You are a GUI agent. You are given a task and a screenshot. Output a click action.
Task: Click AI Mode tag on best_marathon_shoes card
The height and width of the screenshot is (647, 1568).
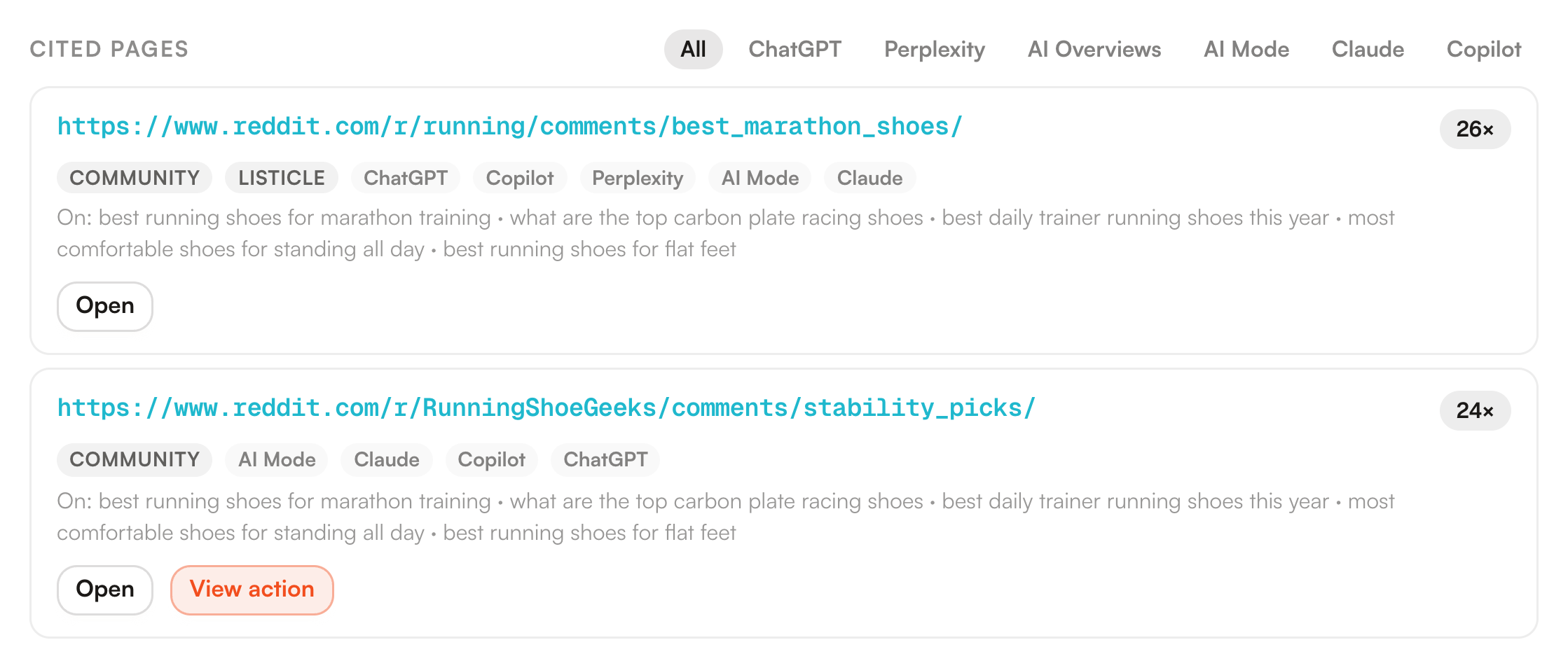click(x=760, y=178)
